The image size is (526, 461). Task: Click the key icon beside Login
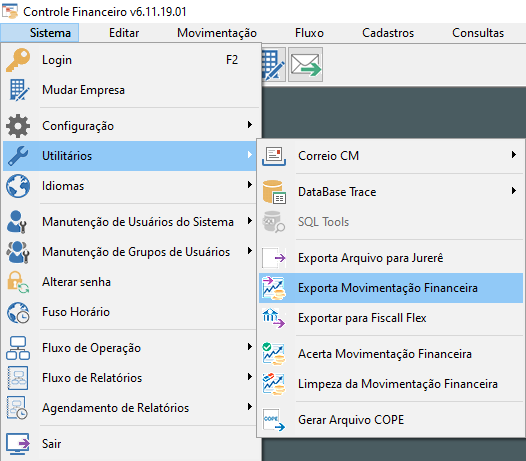click(18, 60)
